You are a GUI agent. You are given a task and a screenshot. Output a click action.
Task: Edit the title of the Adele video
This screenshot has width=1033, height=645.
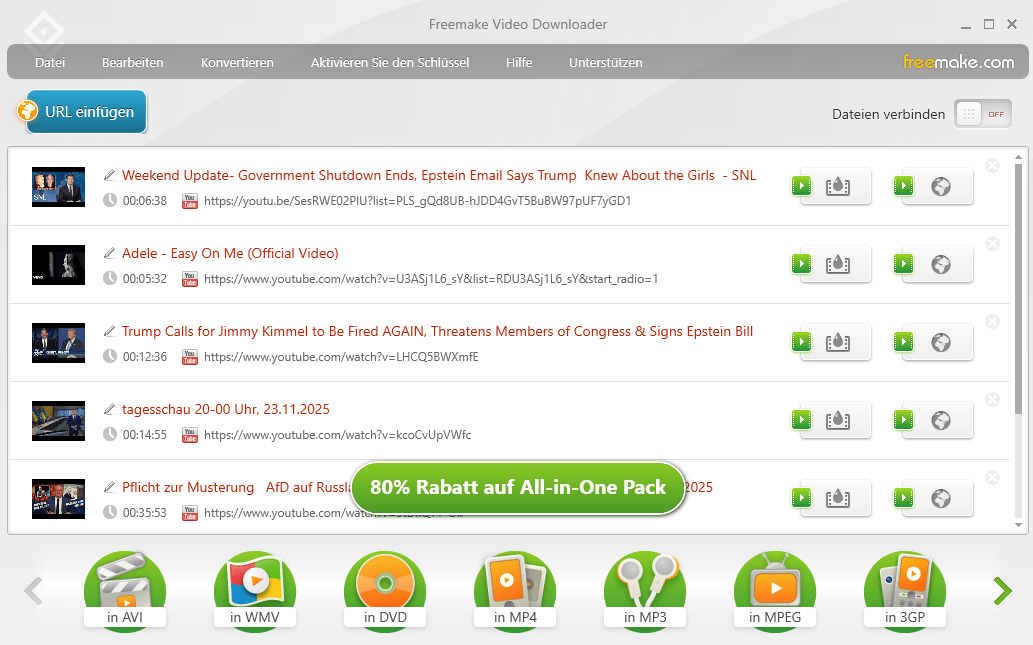(109, 252)
